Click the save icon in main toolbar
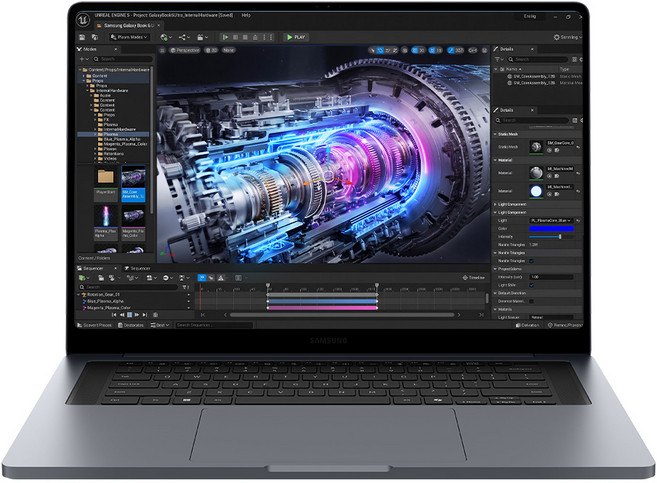The height and width of the screenshot is (483, 657). click(82, 37)
